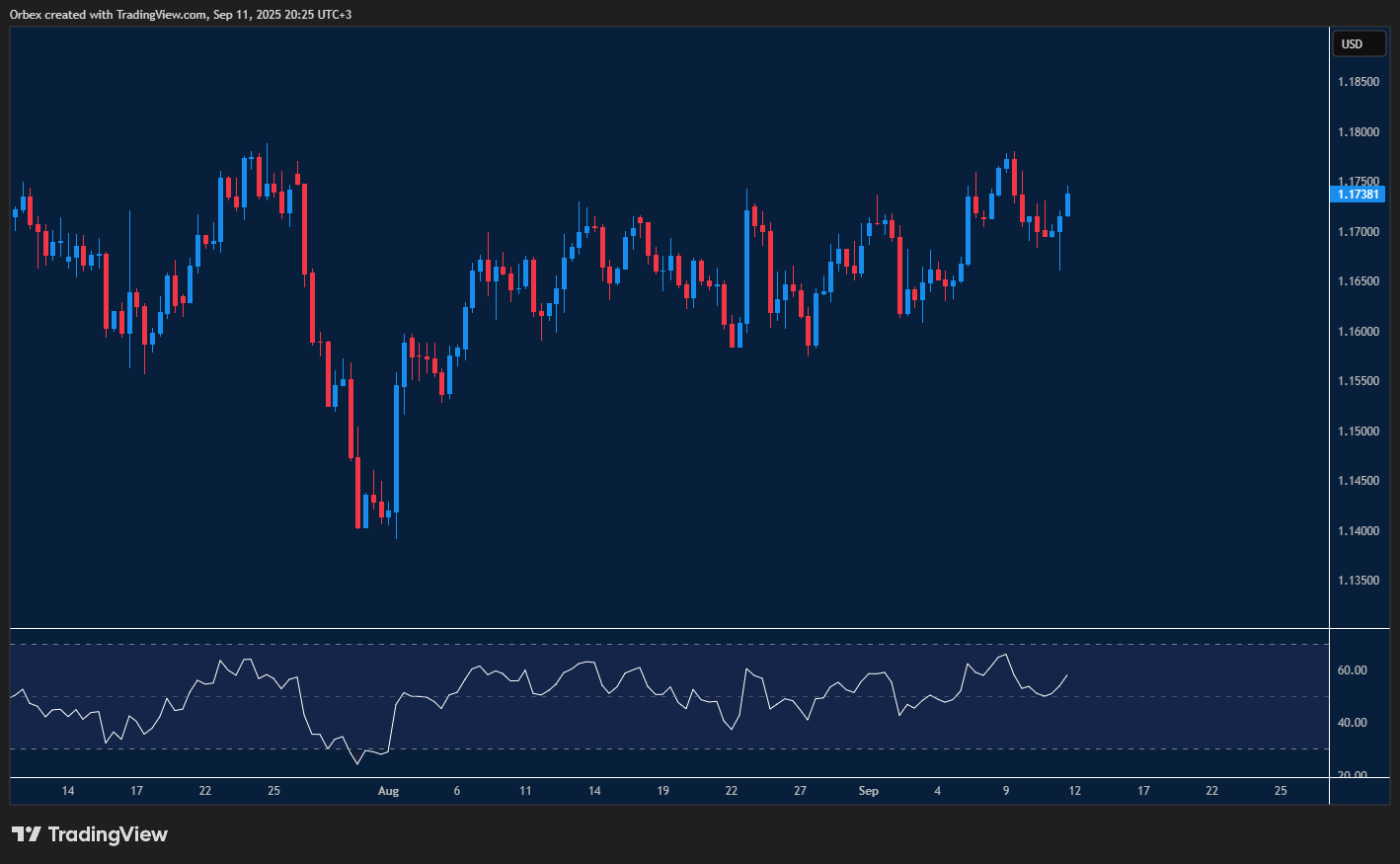
Task: Click the 1.18500 price scale value
Action: 1360,81
